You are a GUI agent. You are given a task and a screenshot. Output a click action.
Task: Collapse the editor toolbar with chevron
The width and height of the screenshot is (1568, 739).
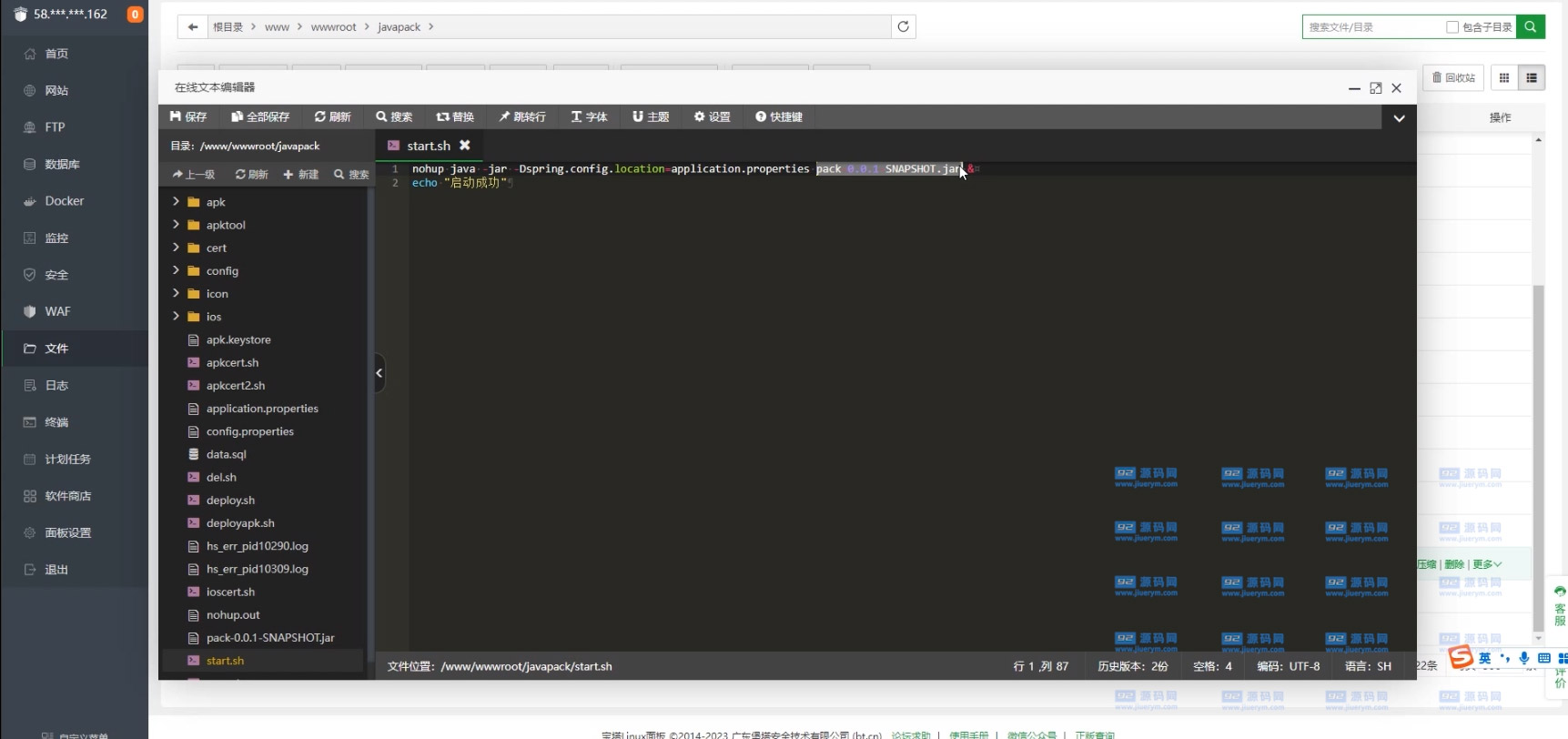(x=1399, y=117)
